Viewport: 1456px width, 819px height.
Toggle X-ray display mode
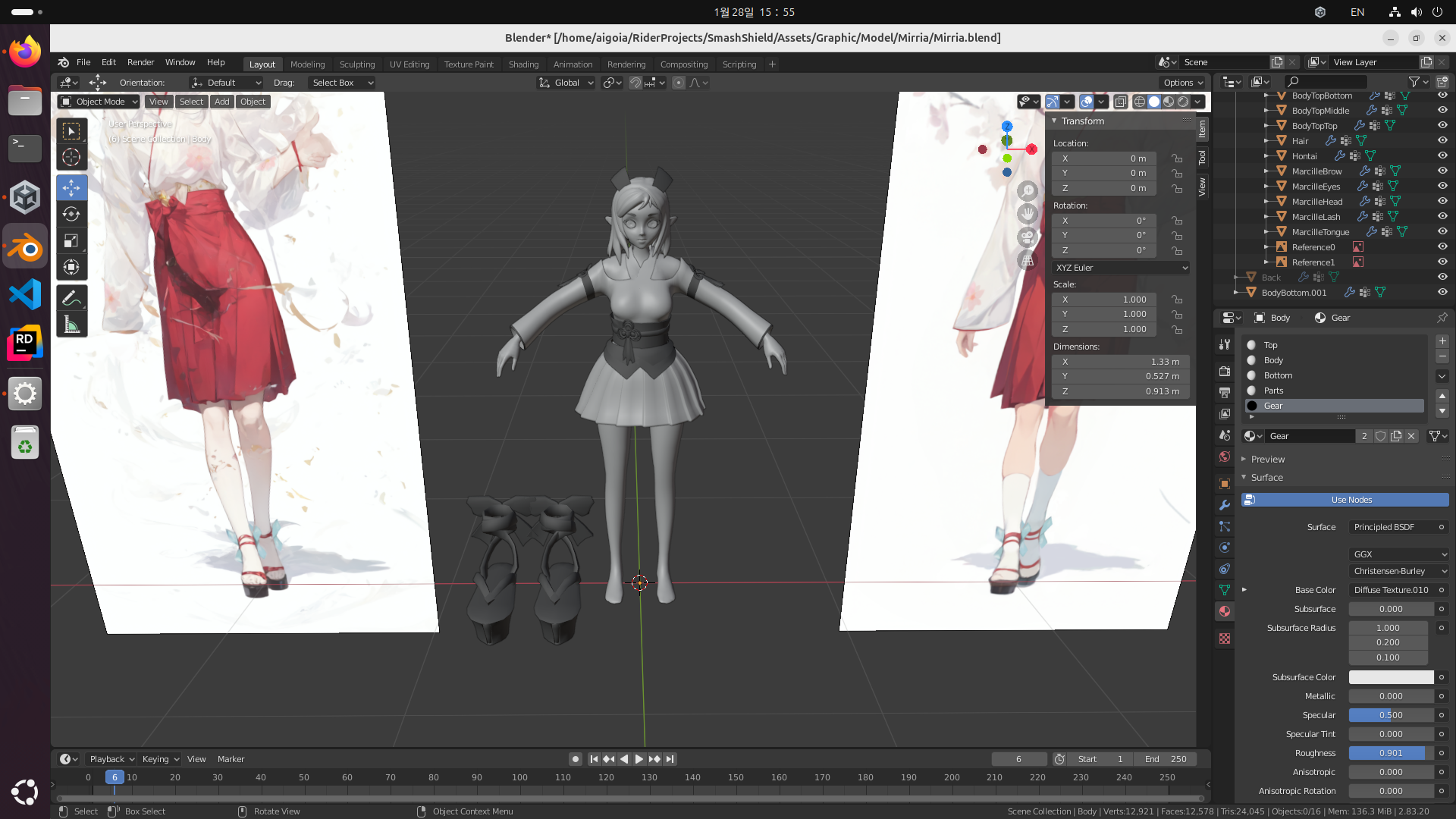pyautogui.click(x=1120, y=102)
